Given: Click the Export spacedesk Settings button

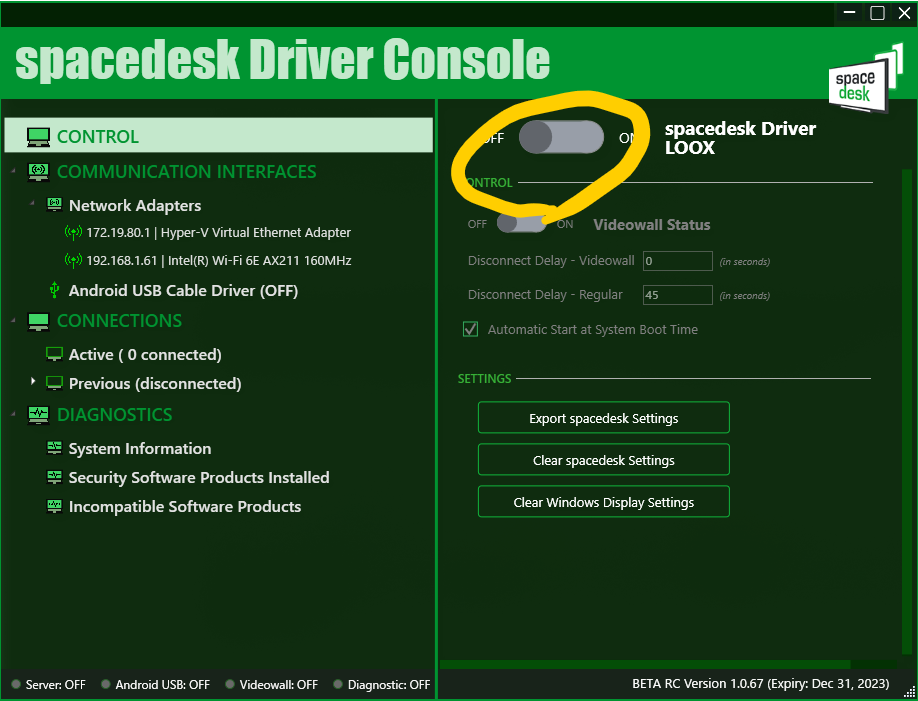Looking at the screenshot, I should pyautogui.click(x=604, y=418).
